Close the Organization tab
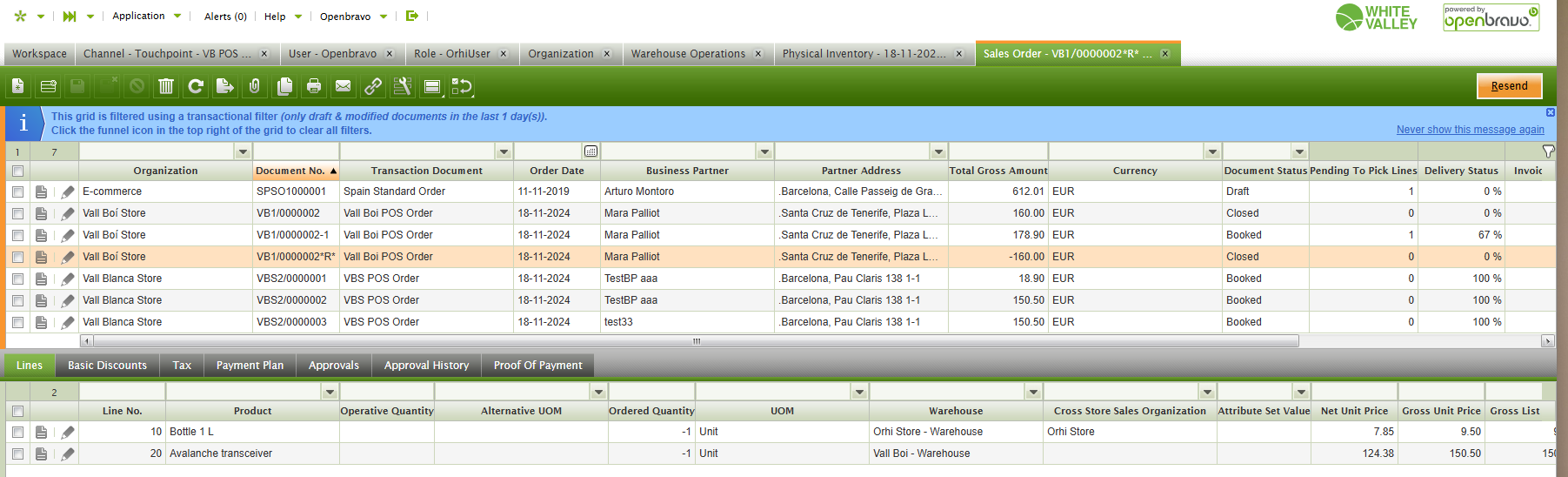 pyautogui.click(x=606, y=54)
